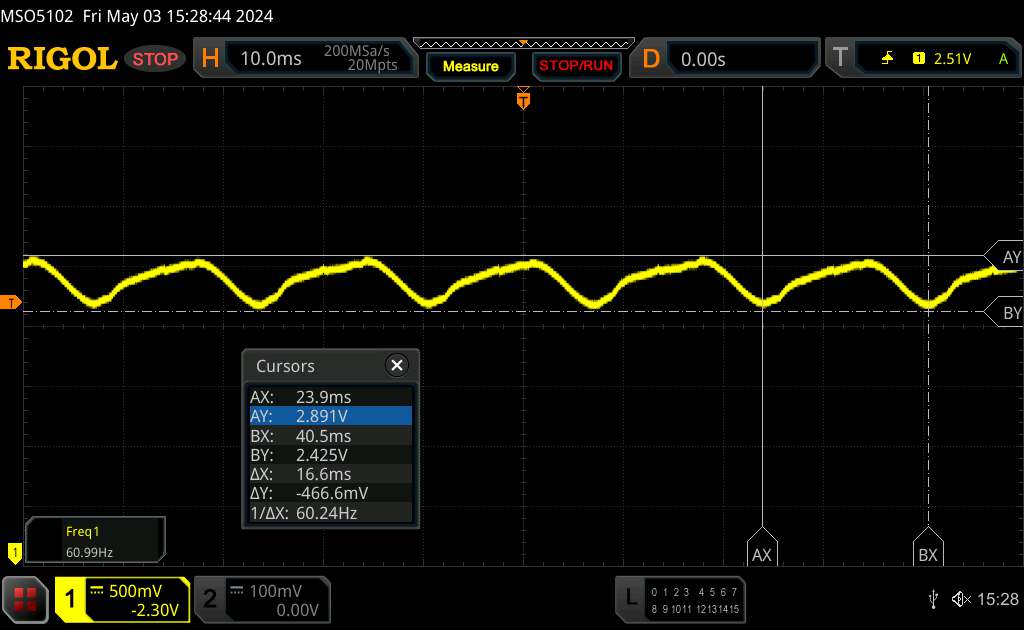Close the Cursors panel
Image resolution: width=1024 pixels, height=630 pixels.
coord(397,365)
